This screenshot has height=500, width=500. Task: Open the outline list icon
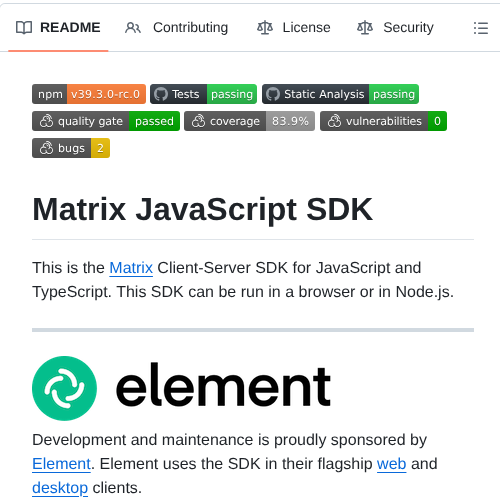(x=481, y=28)
